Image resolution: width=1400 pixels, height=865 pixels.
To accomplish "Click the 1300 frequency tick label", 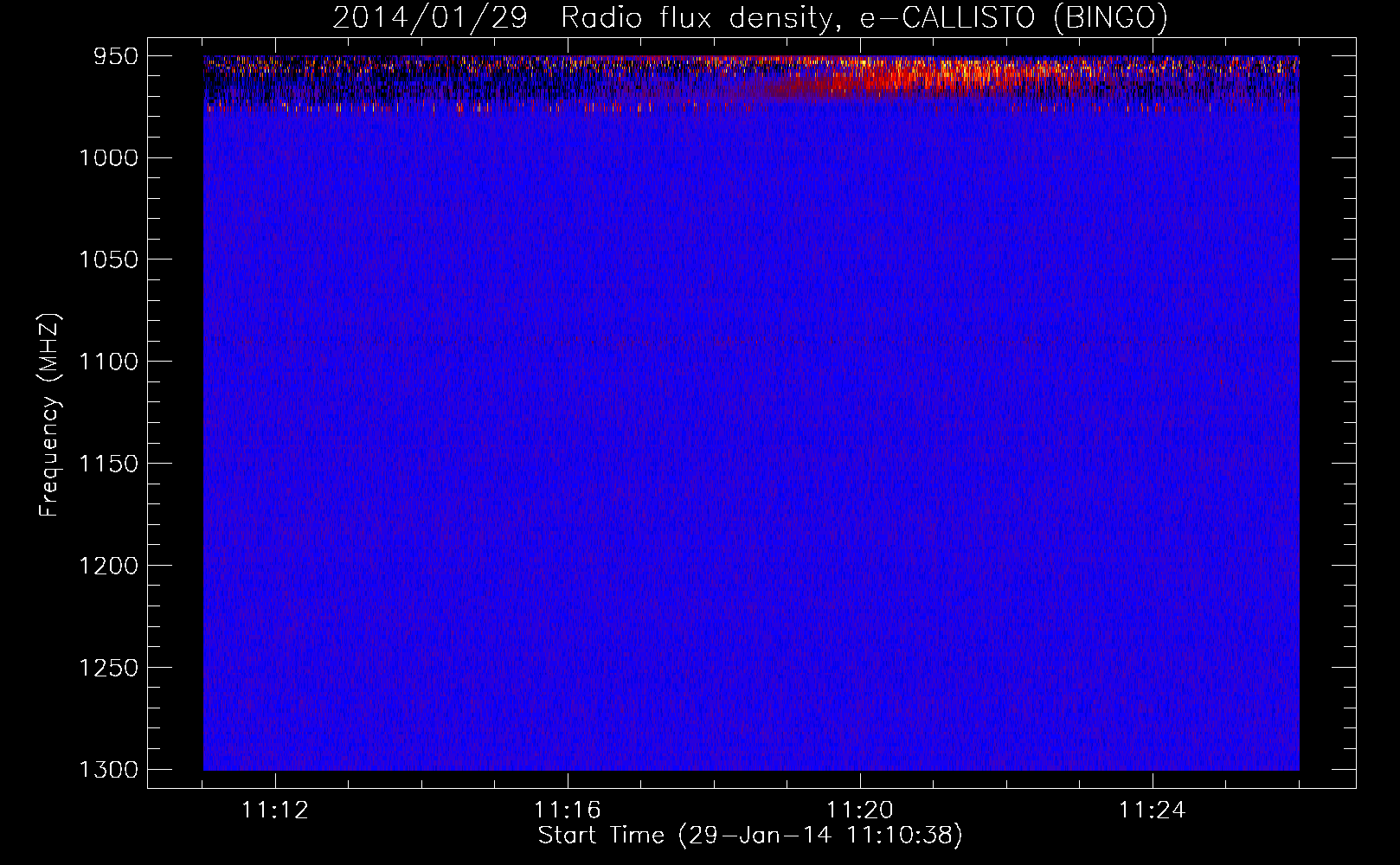I will click(108, 770).
